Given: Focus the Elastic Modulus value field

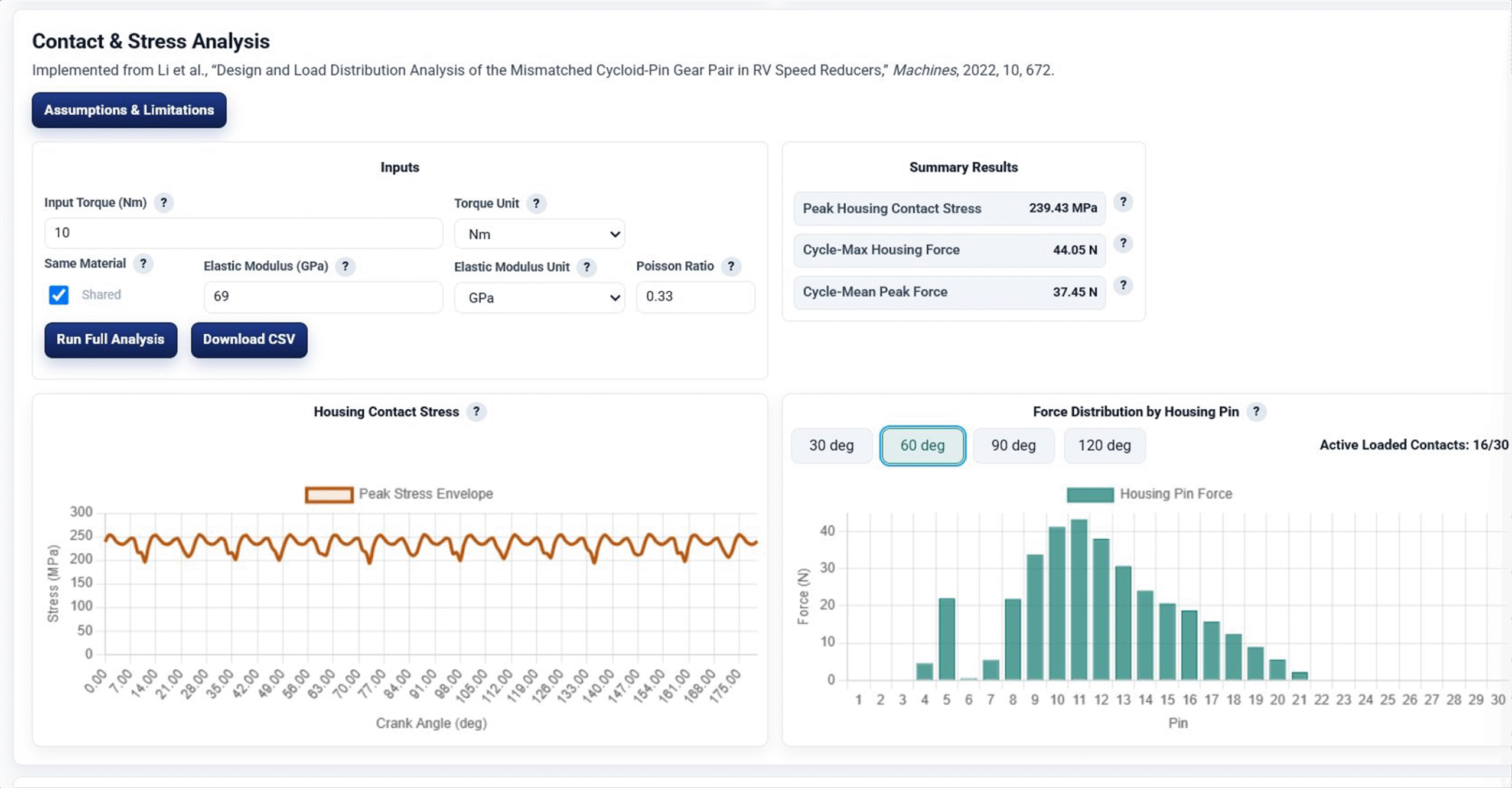Looking at the screenshot, I should coord(323,297).
